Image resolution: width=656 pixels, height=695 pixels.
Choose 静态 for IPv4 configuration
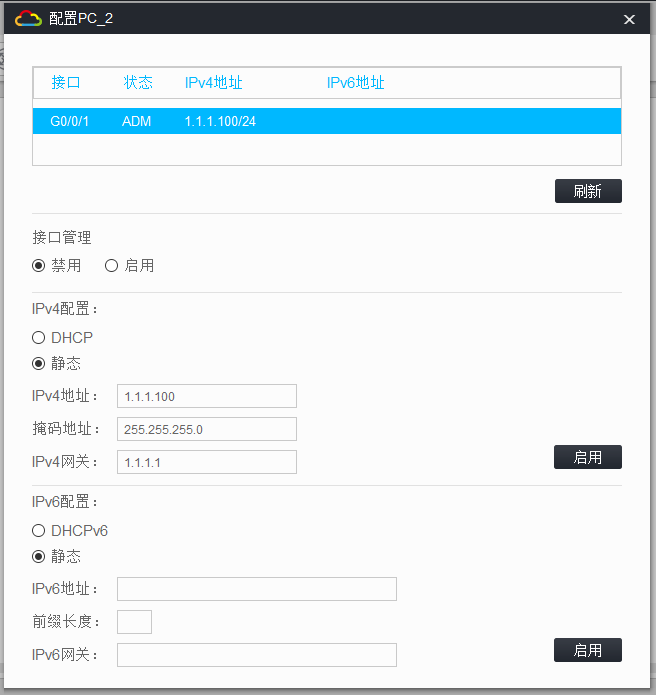coord(39,363)
